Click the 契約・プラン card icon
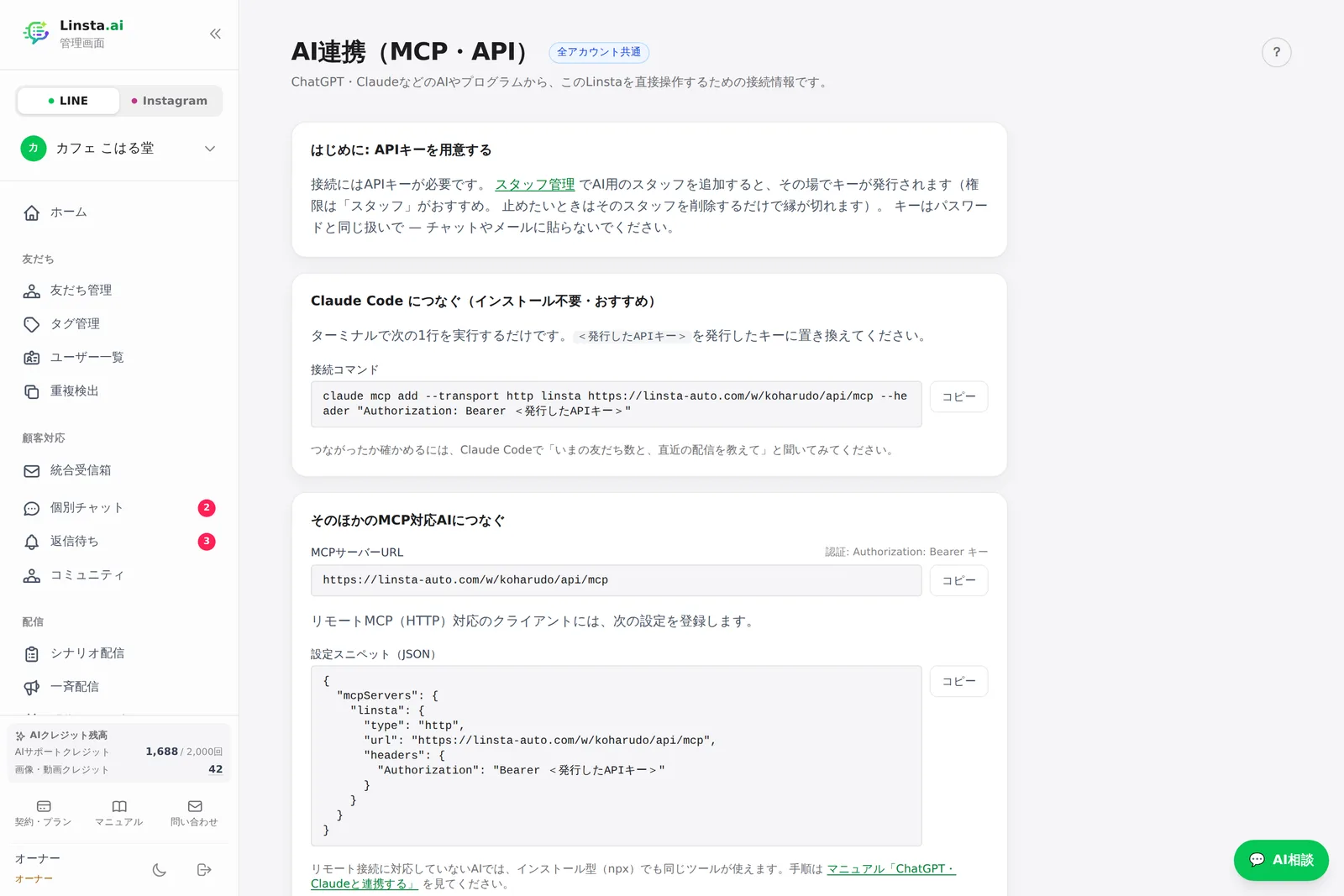1344x896 pixels. [x=44, y=806]
